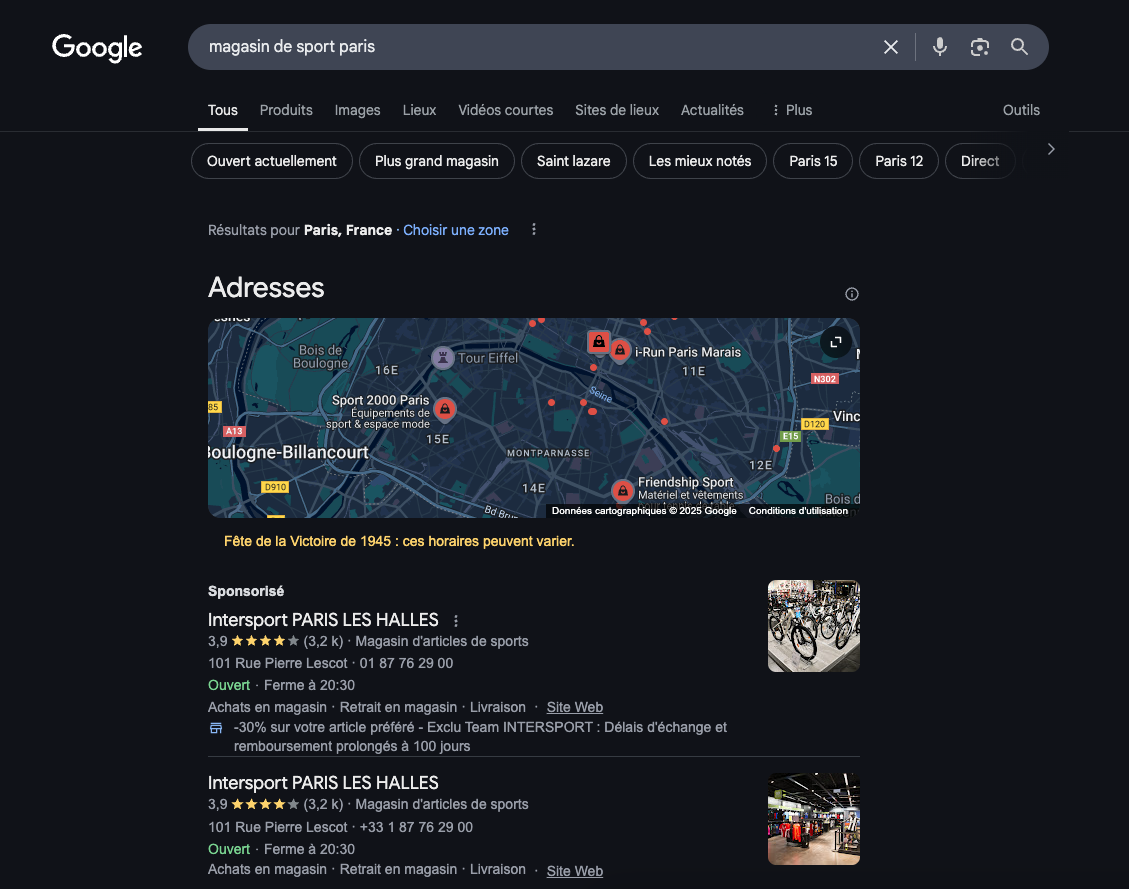
Task: Apply the Ouvert actuellement filter chip
Action: 271,161
